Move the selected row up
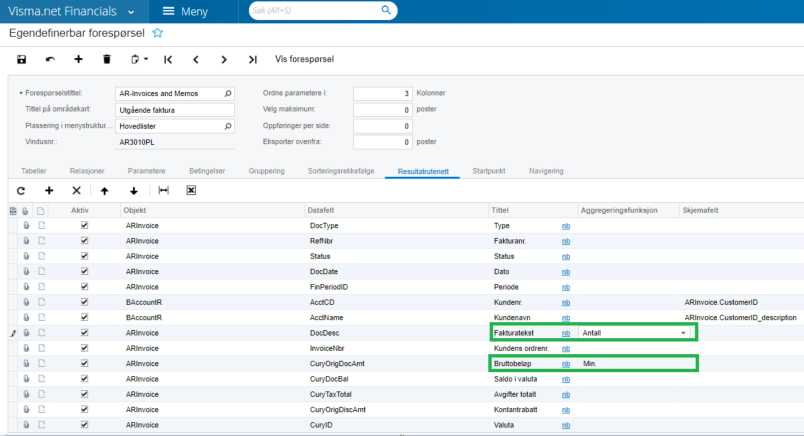This screenshot has height=436, width=804. tap(104, 190)
